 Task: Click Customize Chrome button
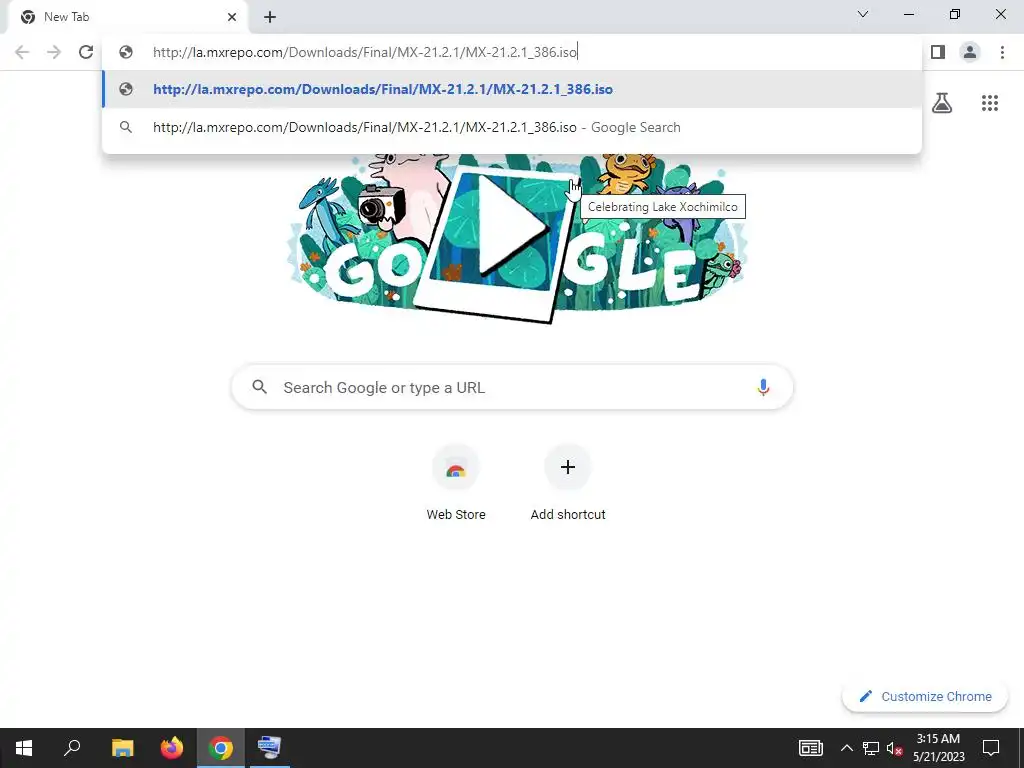pyautogui.click(x=925, y=696)
